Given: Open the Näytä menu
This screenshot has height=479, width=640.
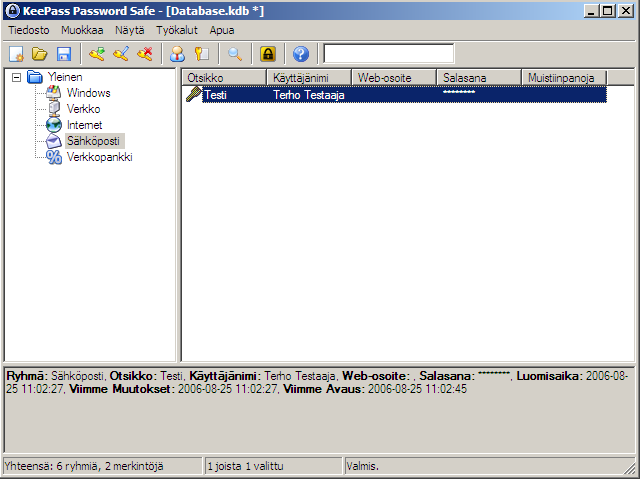Looking at the screenshot, I should 129,30.
